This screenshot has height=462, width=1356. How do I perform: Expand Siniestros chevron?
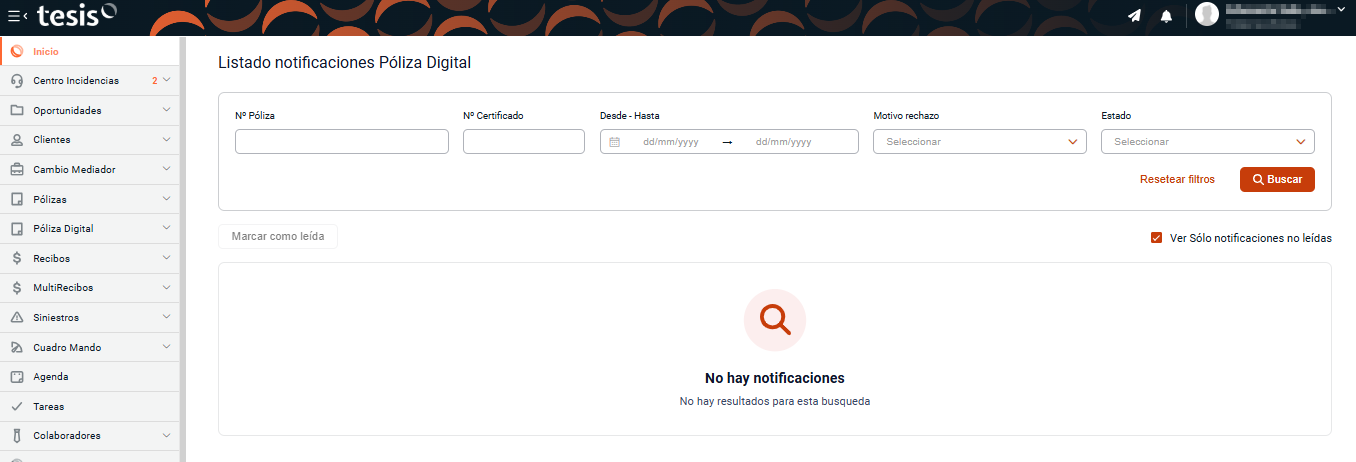coord(167,317)
